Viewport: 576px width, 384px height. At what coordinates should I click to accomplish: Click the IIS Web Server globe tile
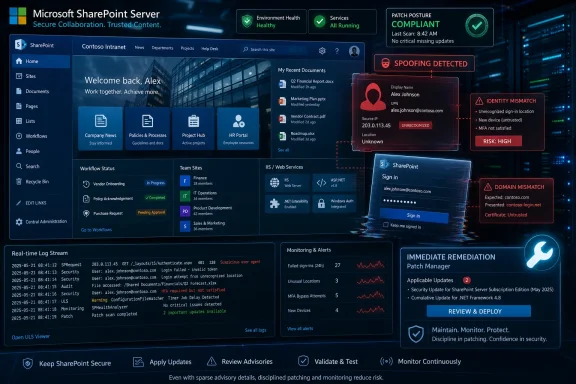[x=287, y=183]
